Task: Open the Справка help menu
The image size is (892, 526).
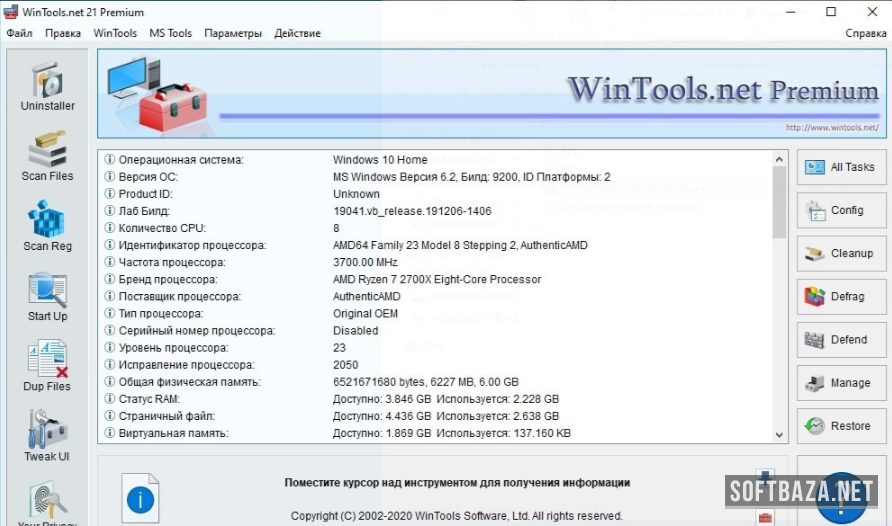Action: click(865, 33)
